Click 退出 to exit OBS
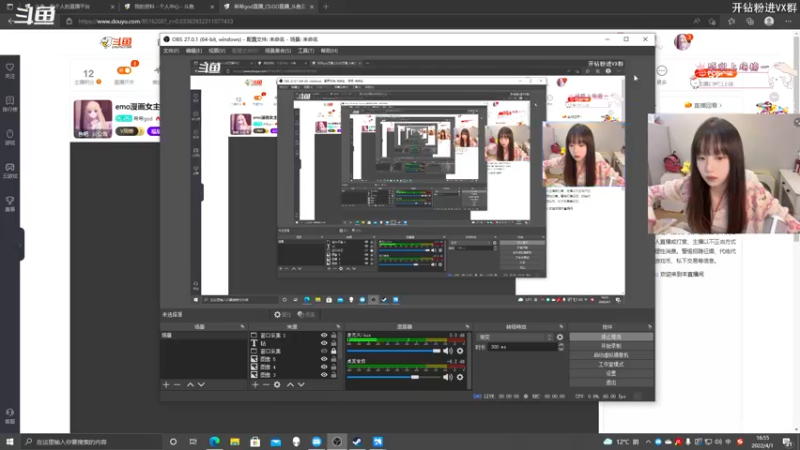 pyautogui.click(x=611, y=382)
